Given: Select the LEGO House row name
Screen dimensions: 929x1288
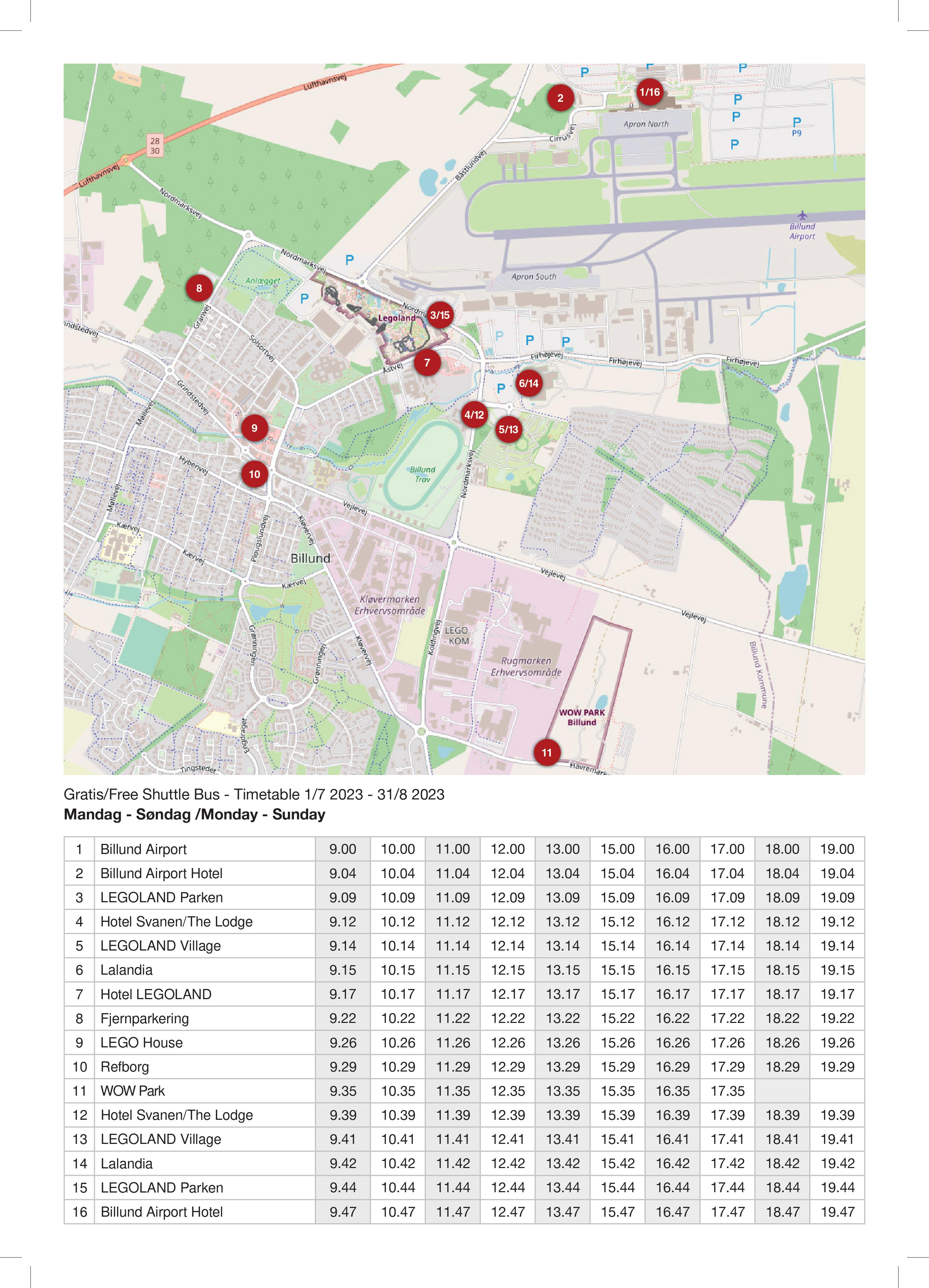Looking at the screenshot, I should [x=142, y=1043].
